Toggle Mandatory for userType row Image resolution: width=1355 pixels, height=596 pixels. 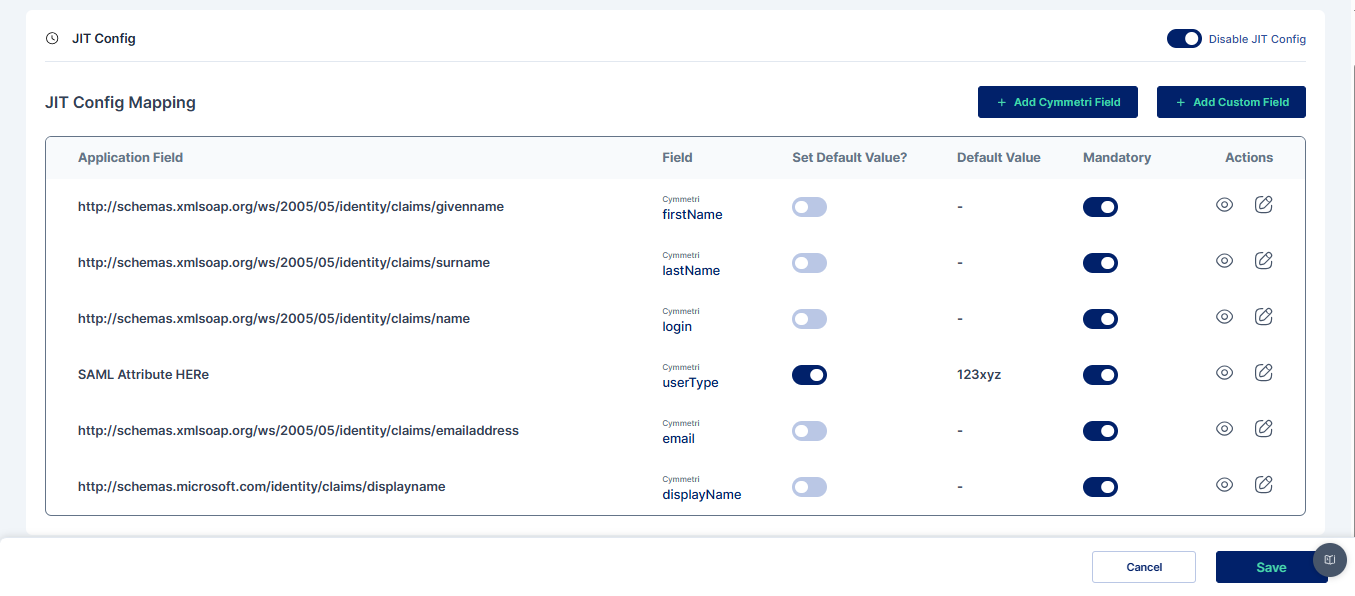[x=1100, y=375]
